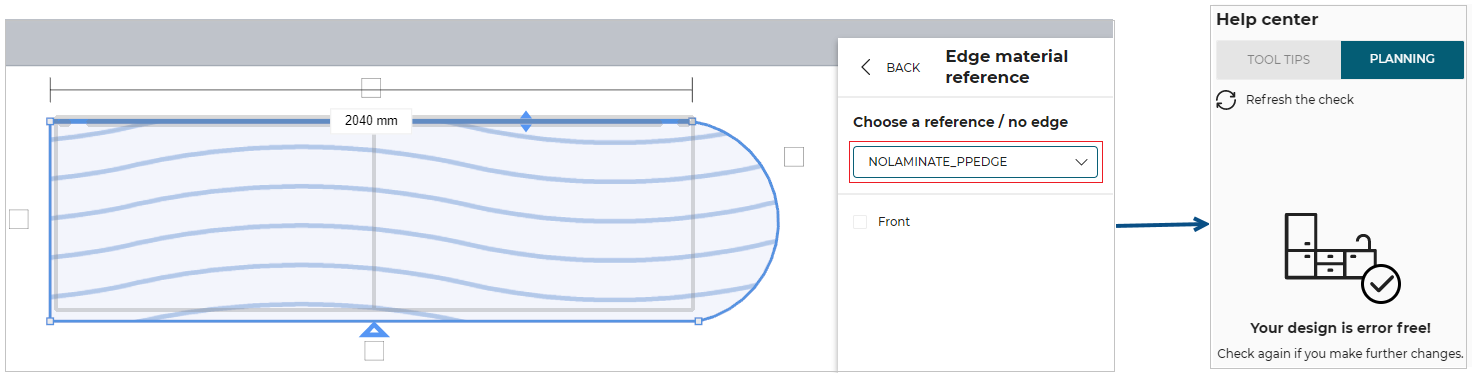
Task: Click the top-right corner handle near the curve
Action: tap(692, 121)
